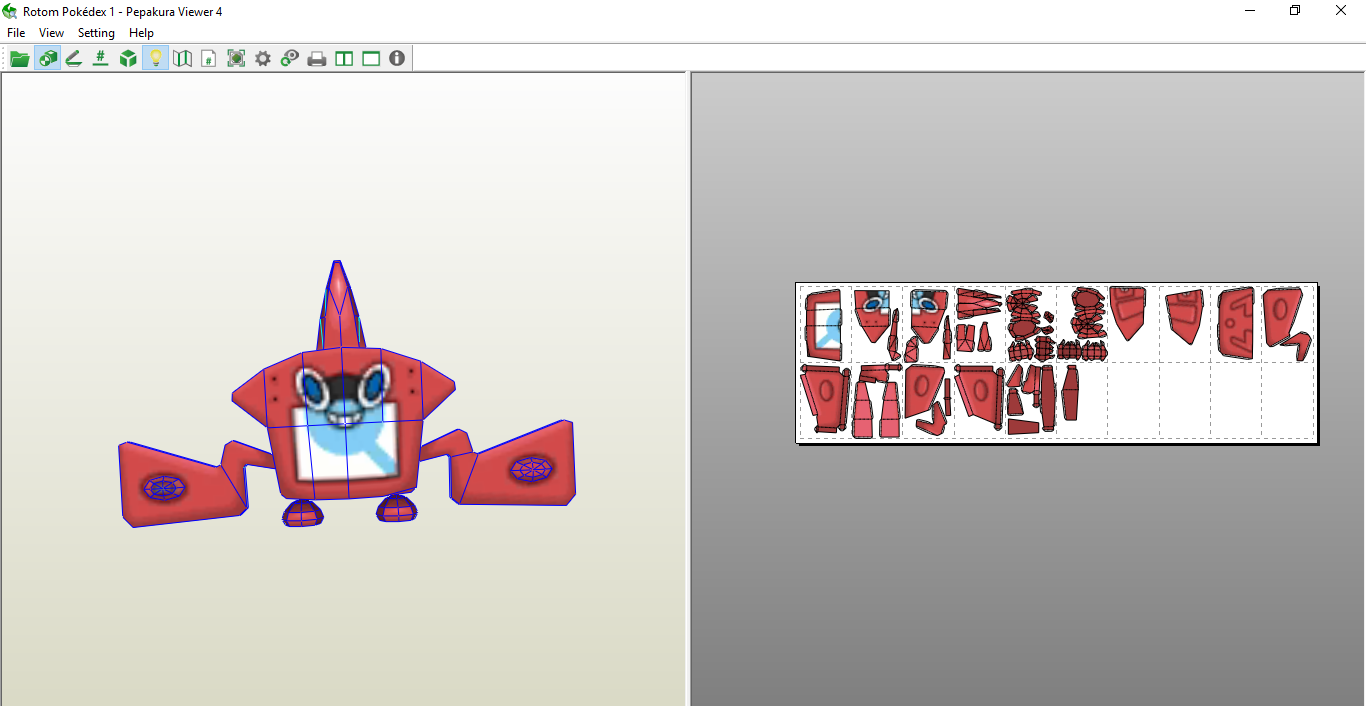Toggle page number display icon
Image resolution: width=1366 pixels, height=706 pixels.
pyautogui.click(x=208, y=58)
